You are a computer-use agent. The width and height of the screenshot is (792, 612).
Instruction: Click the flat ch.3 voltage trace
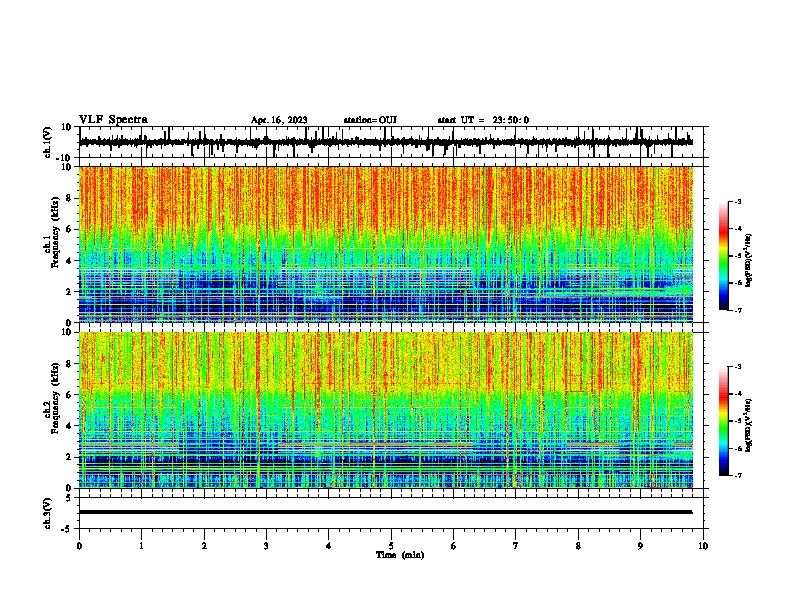coord(386,512)
